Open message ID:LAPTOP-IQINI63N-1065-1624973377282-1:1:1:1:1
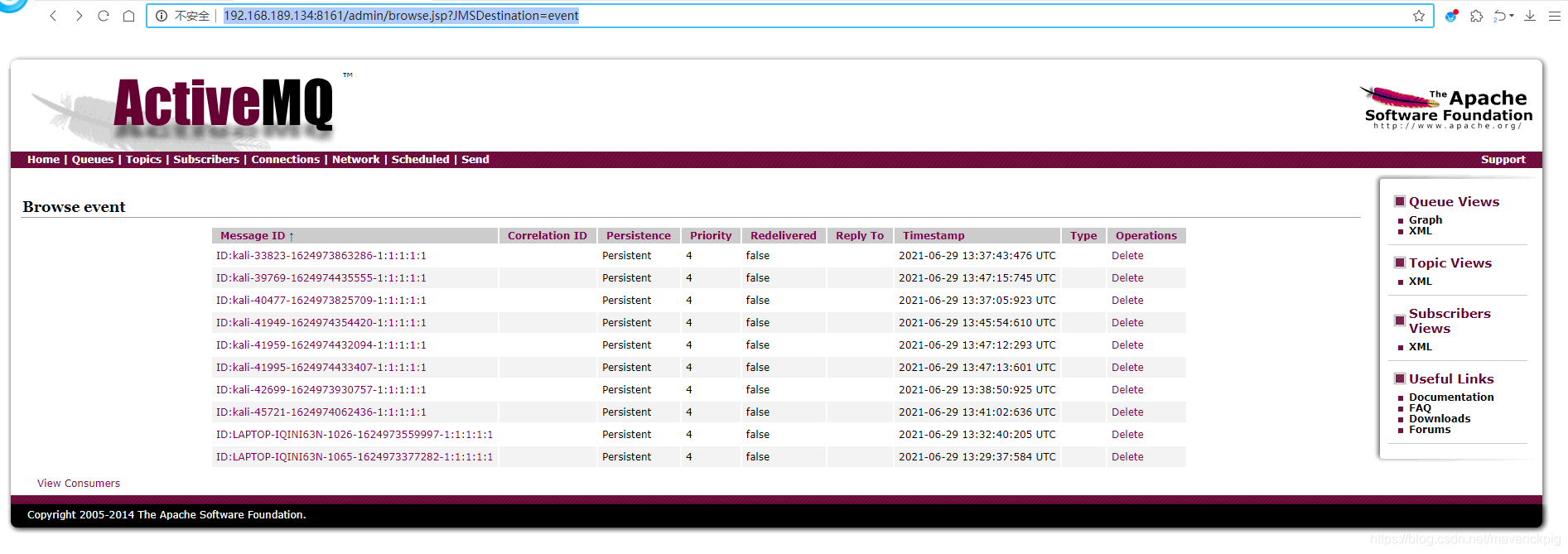Screen dimensions: 1568x554 pyautogui.click(x=355, y=457)
